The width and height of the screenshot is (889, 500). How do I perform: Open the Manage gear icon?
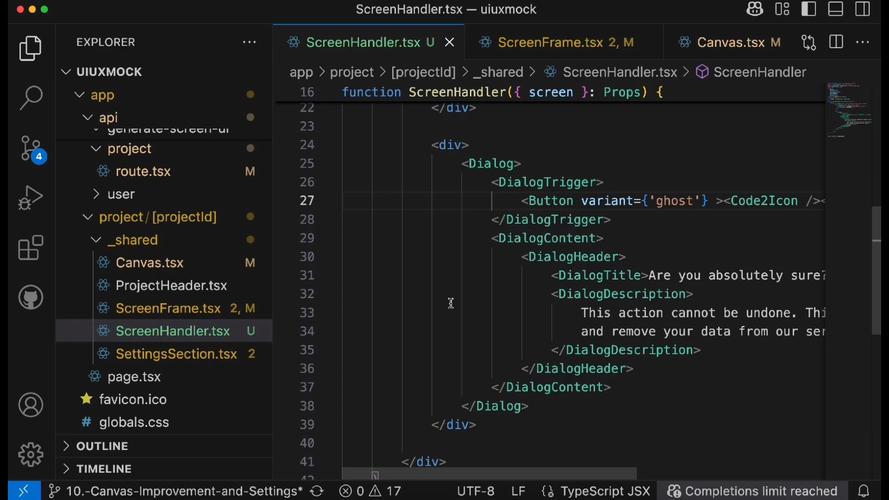point(31,454)
